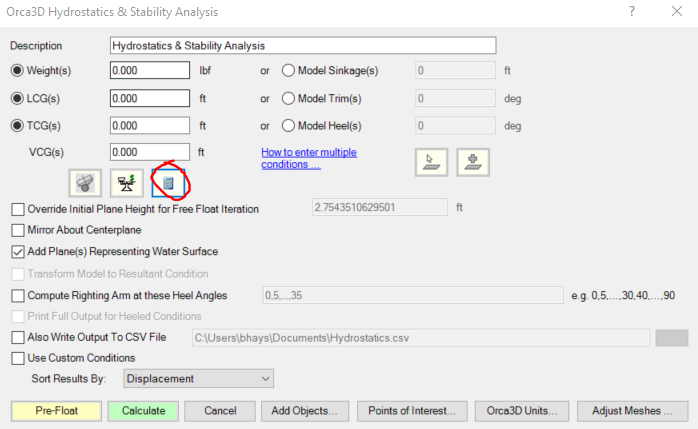Click the blue document report icon button

pos(168,183)
